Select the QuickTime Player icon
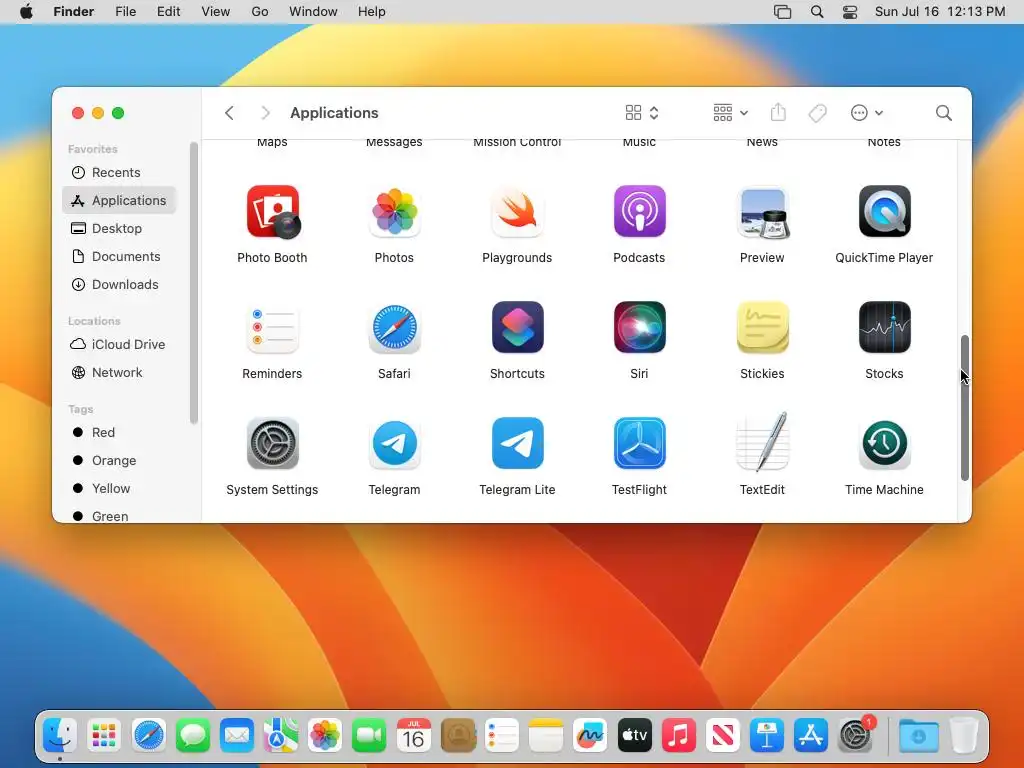Viewport: 1024px width, 768px height. [x=884, y=212]
